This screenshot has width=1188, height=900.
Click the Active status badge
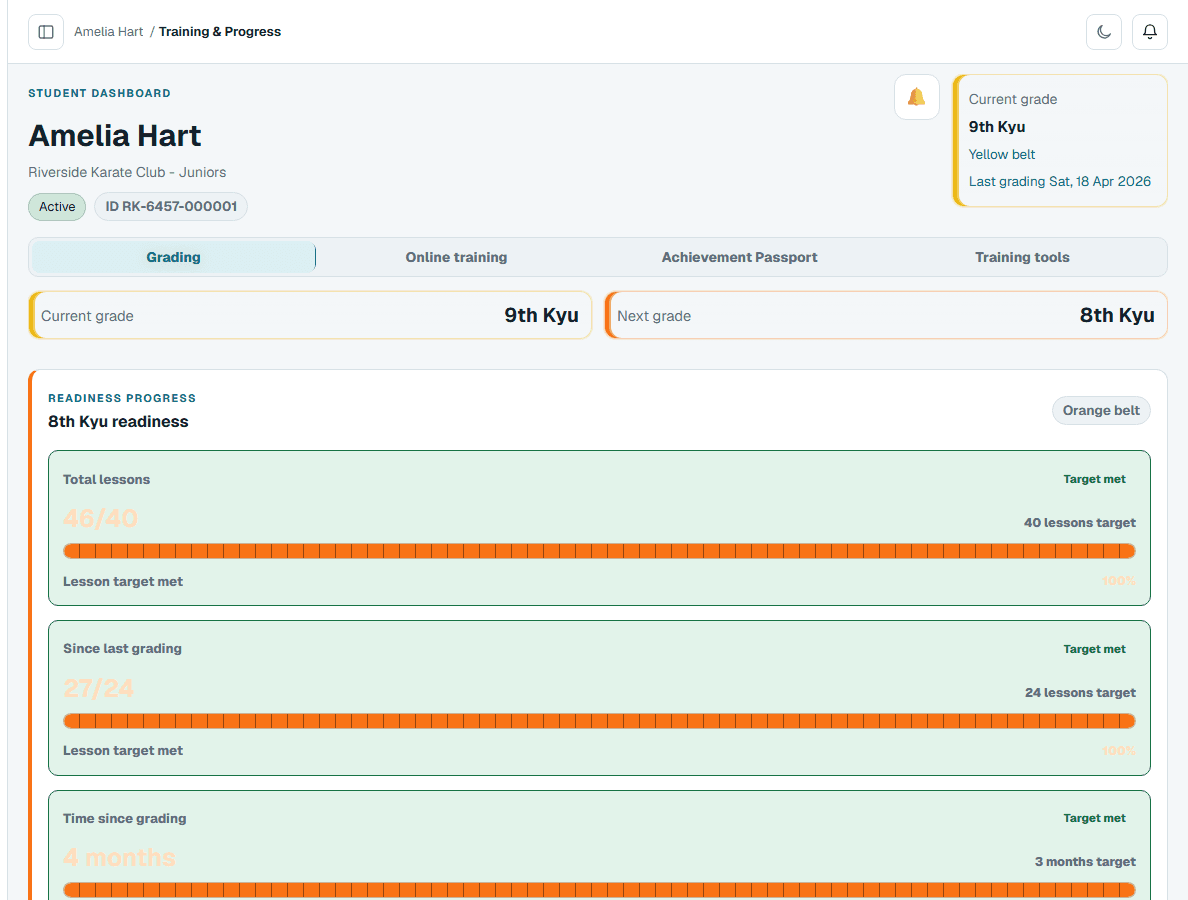click(x=57, y=207)
